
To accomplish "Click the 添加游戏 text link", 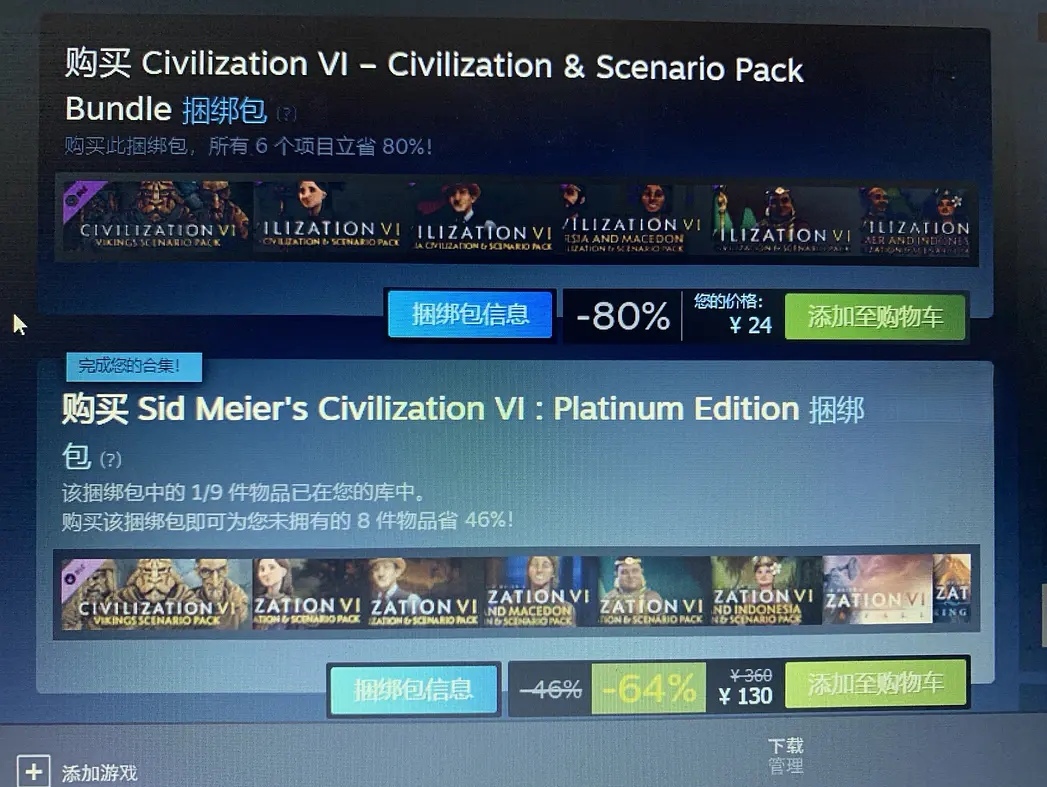I will click(99, 773).
